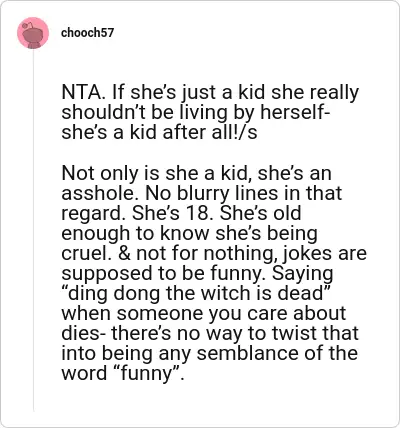Collapse the comment via the vertical thread line

[33, 230]
